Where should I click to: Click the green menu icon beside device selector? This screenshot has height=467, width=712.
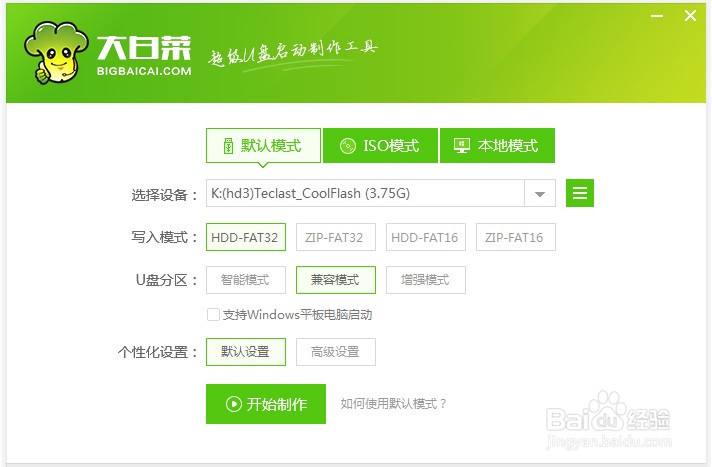click(x=579, y=193)
